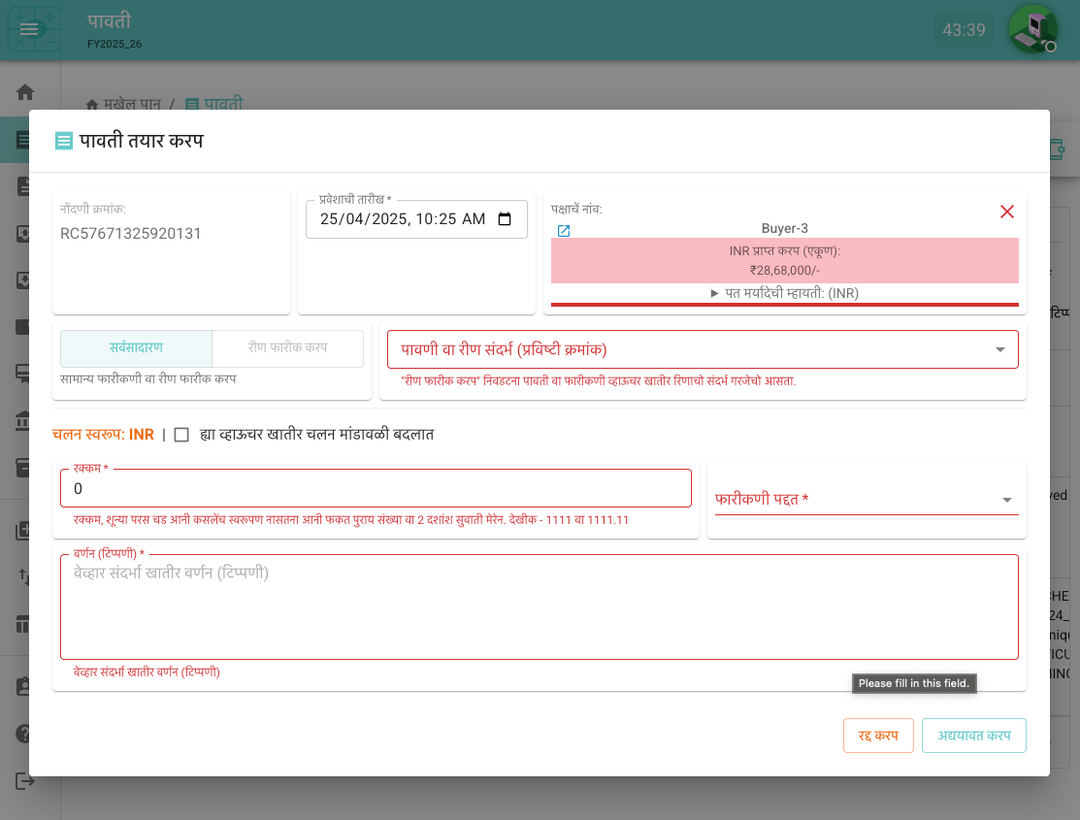
Task: Click the रद्द करप cancel button
Action: [878, 735]
